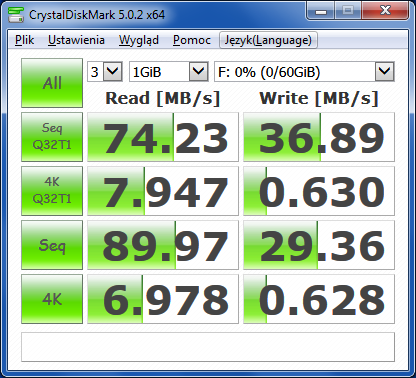Minimize the CrystalDiskMark window
This screenshot has width=416, height=378.
321,11
